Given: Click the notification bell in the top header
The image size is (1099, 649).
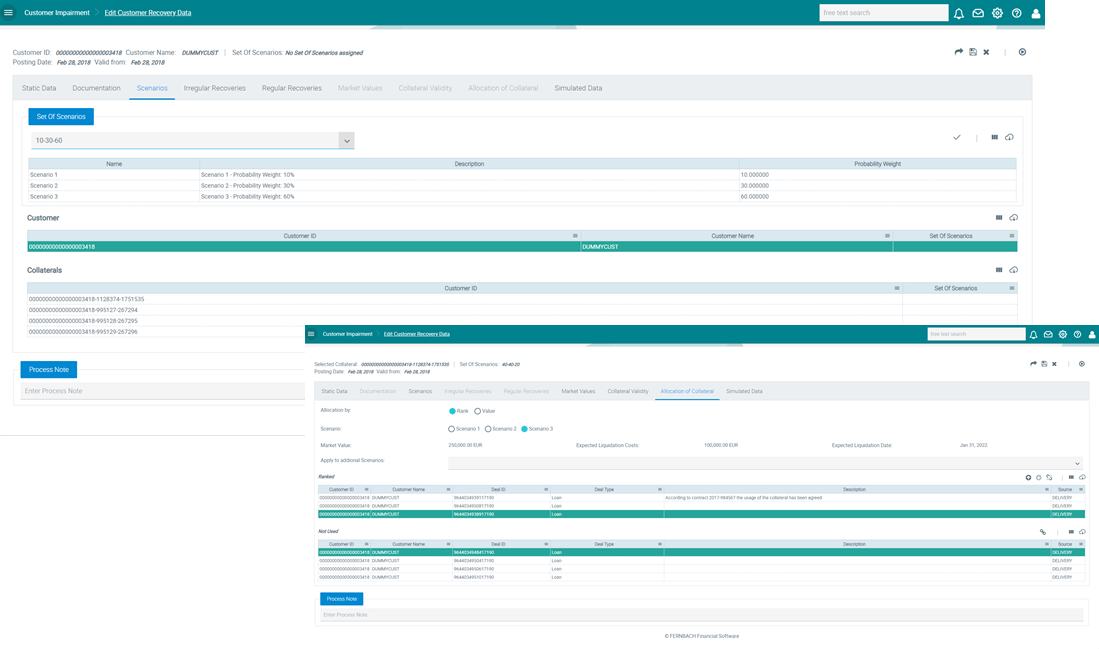Looking at the screenshot, I should (x=958, y=13).
